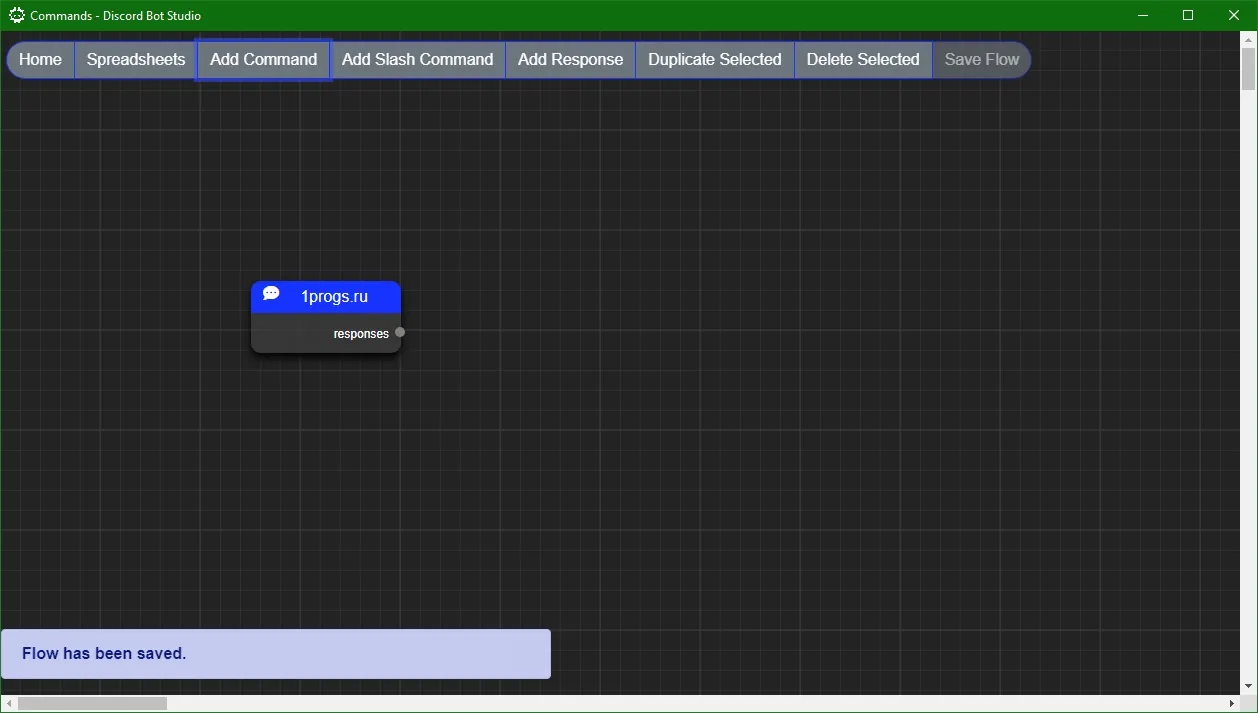Click Duplicate Selected

(714, 59)
